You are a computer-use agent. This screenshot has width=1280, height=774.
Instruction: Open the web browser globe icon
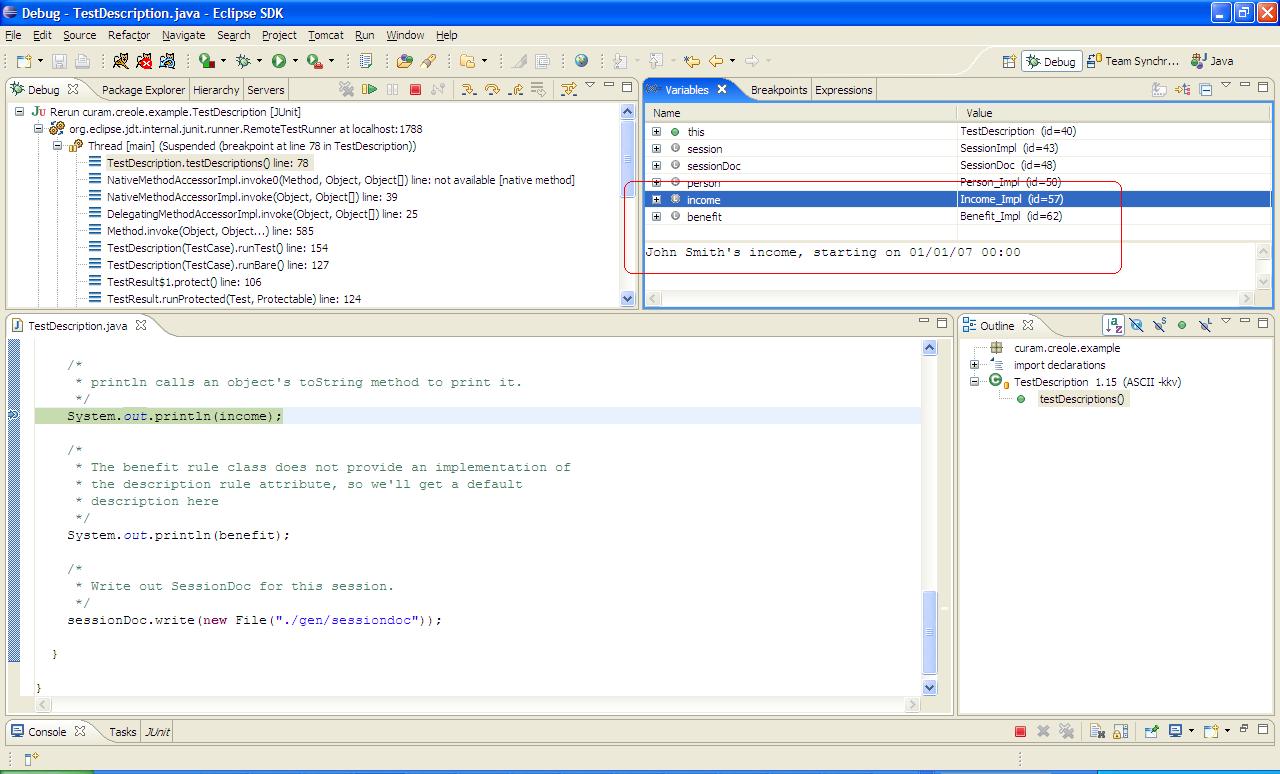581,61
